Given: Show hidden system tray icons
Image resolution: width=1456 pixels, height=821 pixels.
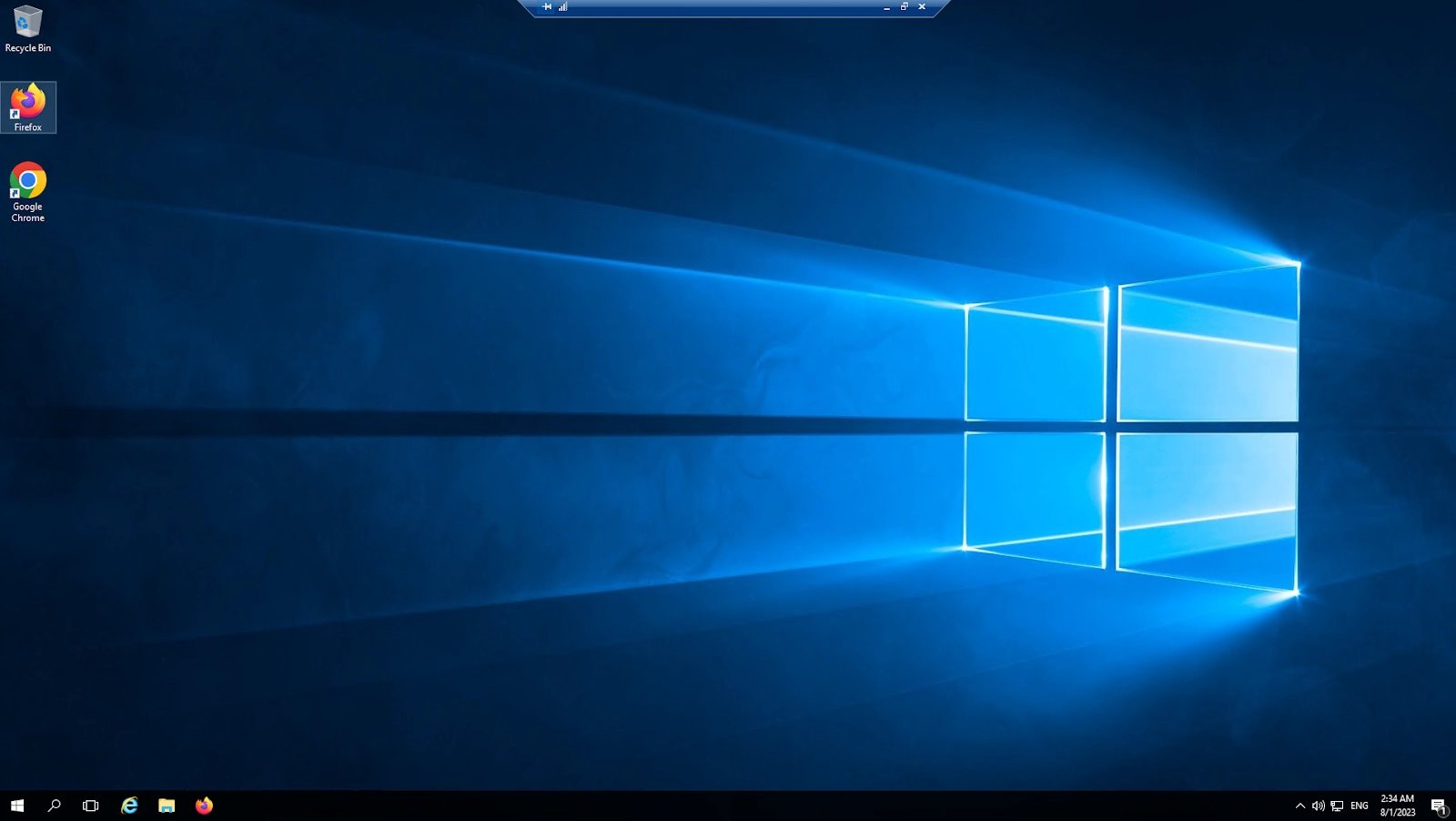Looking at the screenshot, I should [1300, 806].
